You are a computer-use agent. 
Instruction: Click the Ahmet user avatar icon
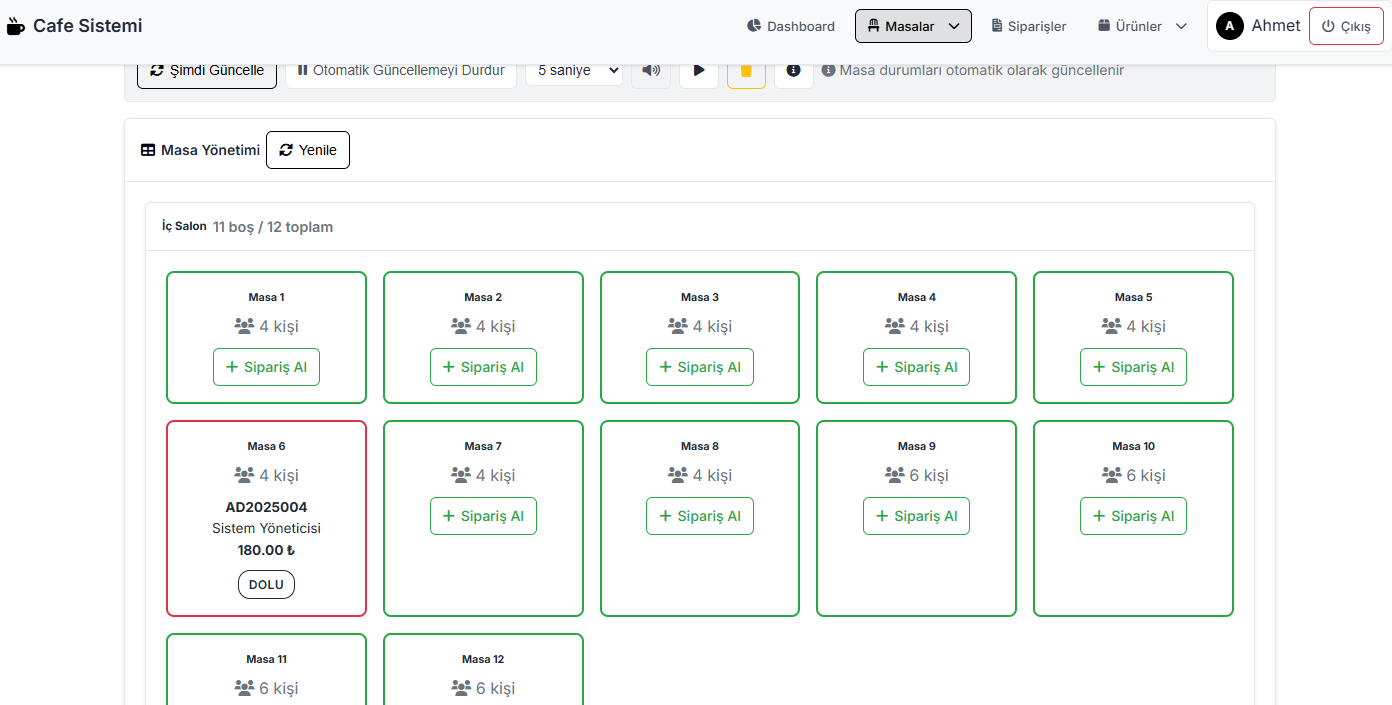point(1229,26)
